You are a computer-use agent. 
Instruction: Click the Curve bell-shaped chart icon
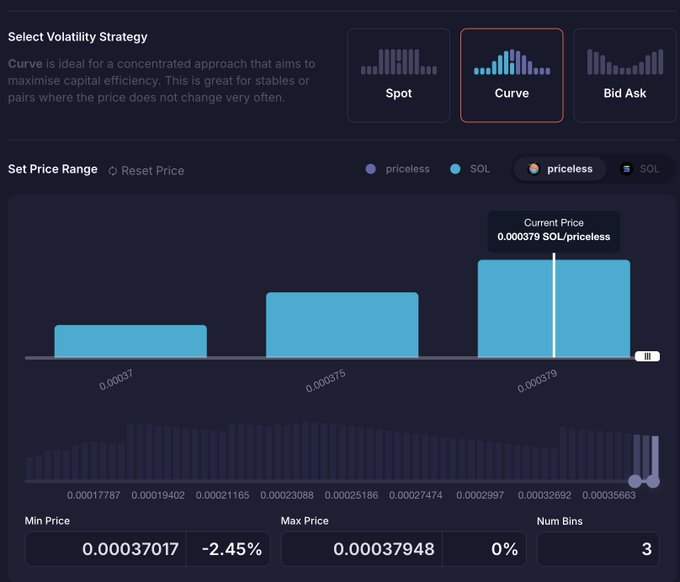tap(512, 62)
